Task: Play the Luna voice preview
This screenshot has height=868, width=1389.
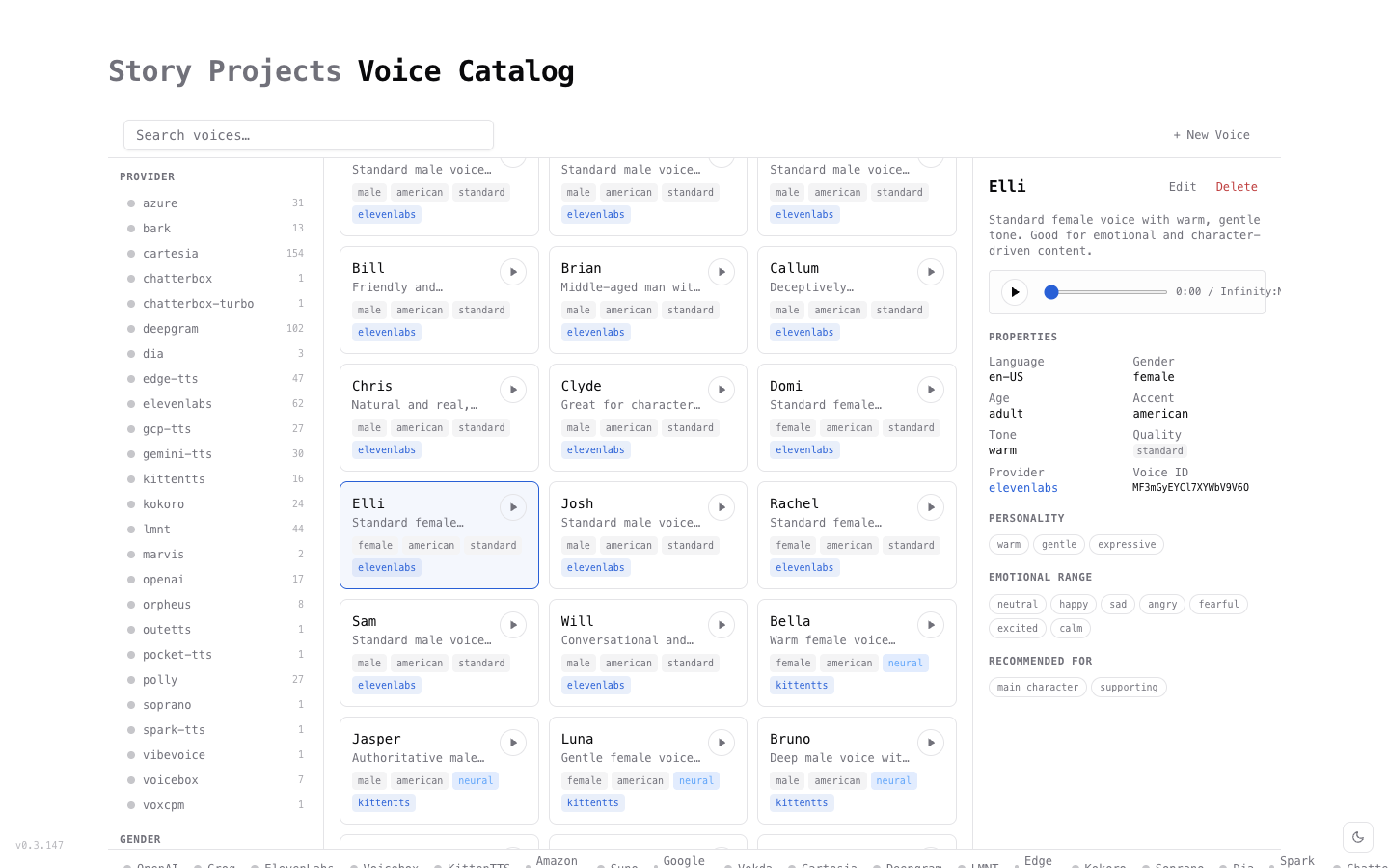Action: coord(722,743)
